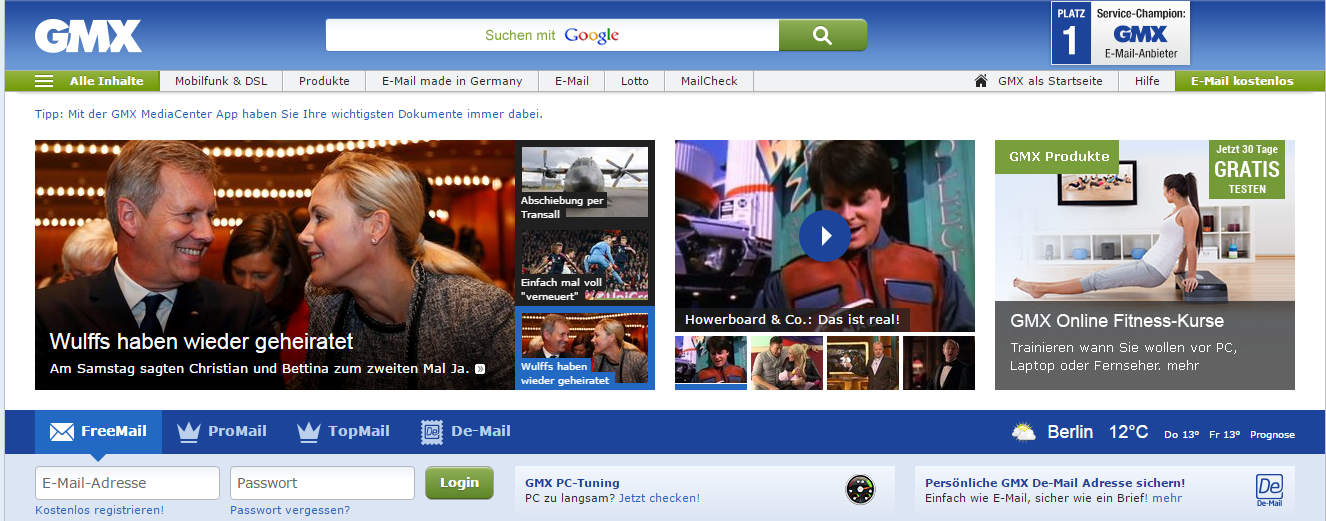Click the GMX Produkte label
The width and height of the screenshot is (1326, 521).
pos(1059,156)
